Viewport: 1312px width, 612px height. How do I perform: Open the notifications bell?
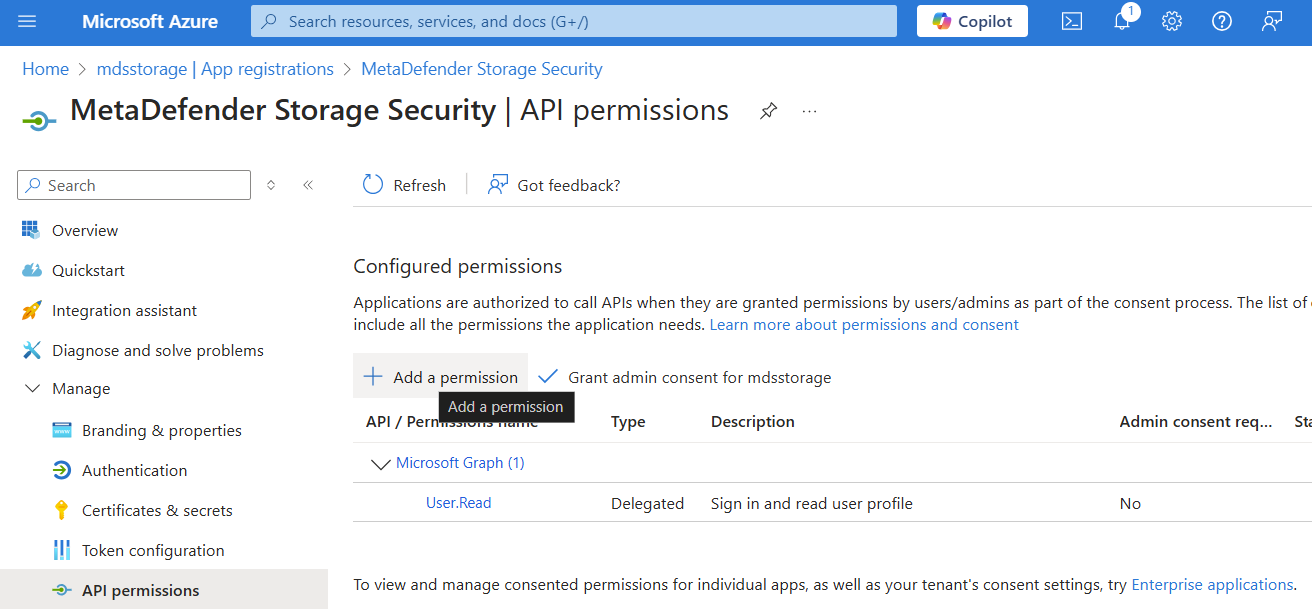pyautogui.click(x=1122, y=21)
